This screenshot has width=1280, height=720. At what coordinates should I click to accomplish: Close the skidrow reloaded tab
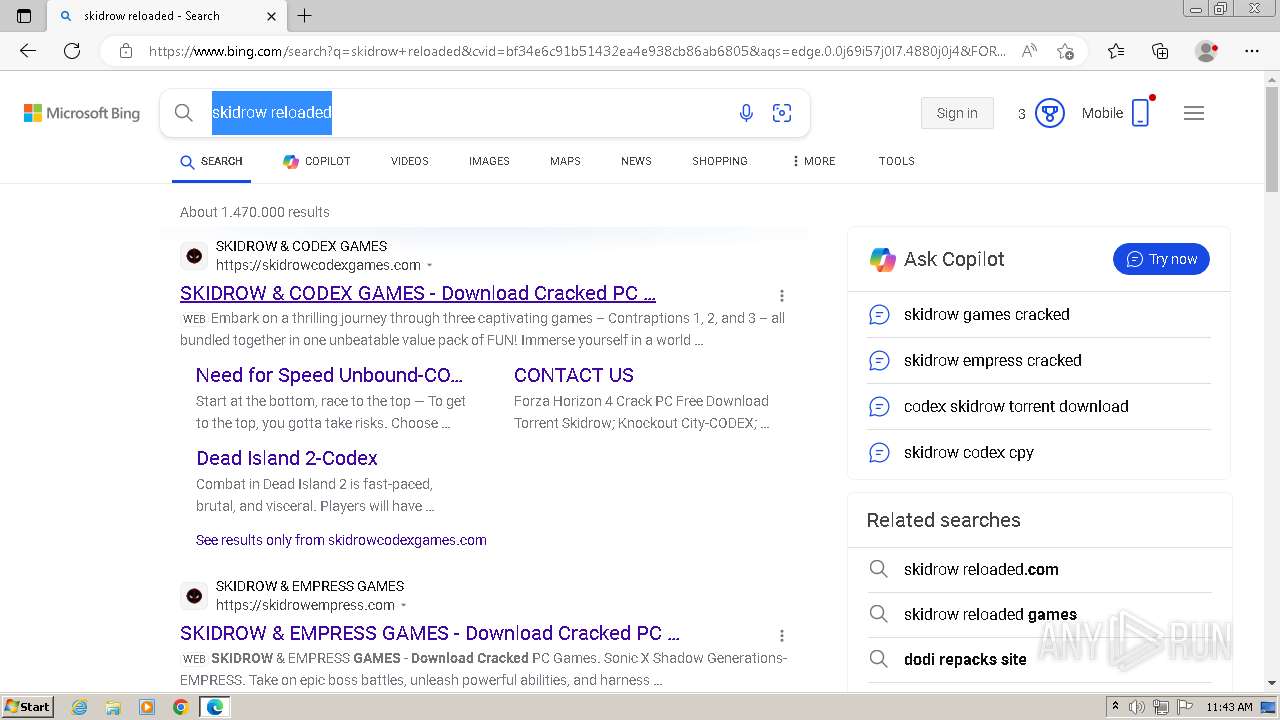point(272,16)
